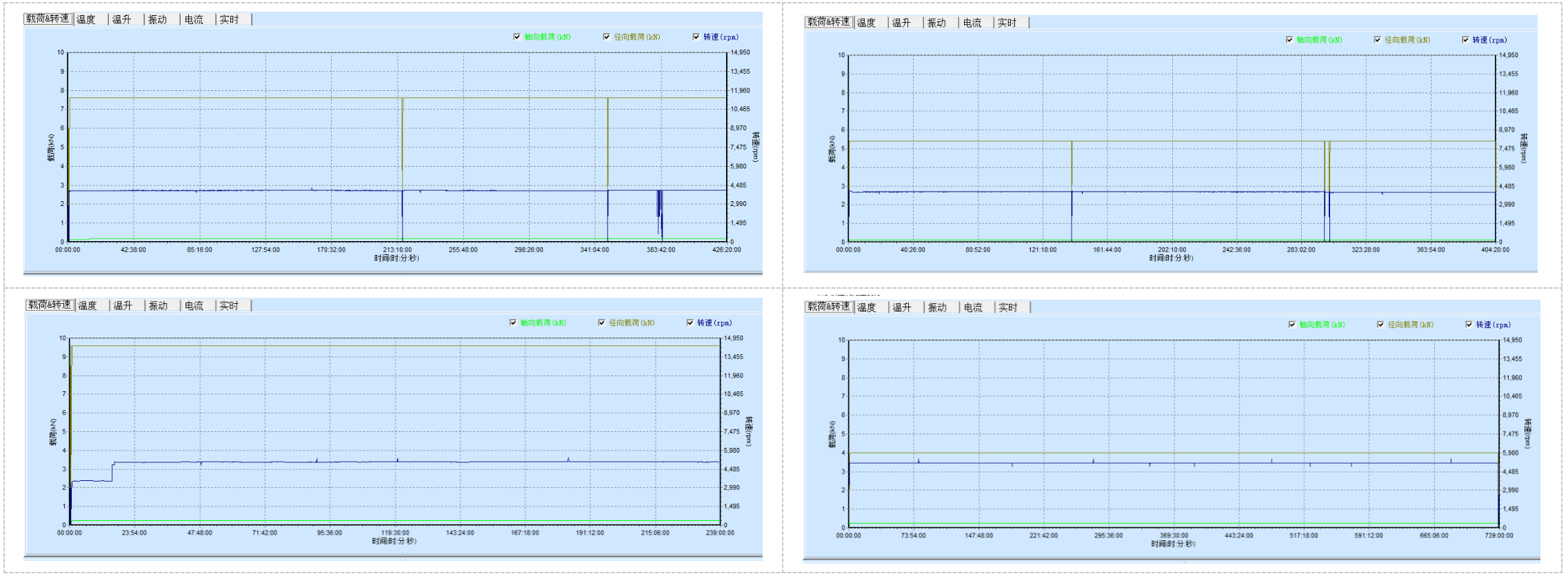The height and width of the screenshot is (576, 1568).
Task: Switch to 振动 tab in bottom-right panel
Action: [x=937, y=307]
